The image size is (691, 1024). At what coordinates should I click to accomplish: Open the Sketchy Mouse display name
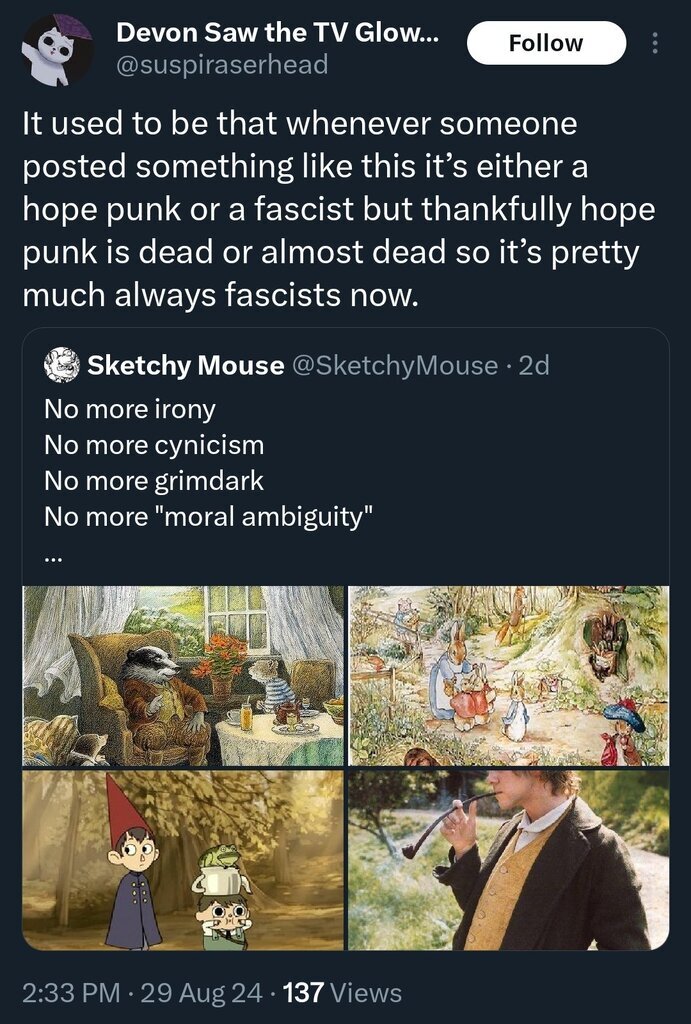click(186, 366)
